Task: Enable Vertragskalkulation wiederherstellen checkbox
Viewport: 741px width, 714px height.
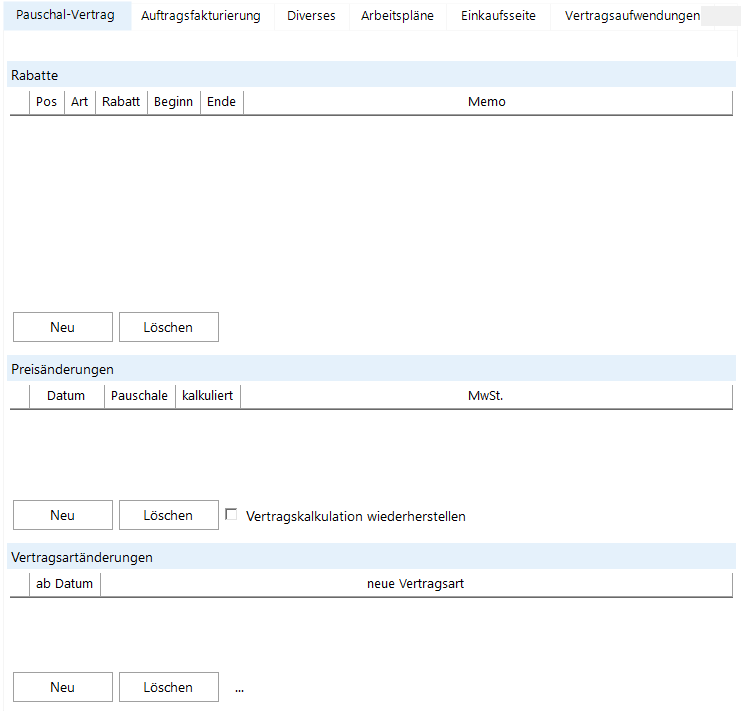Action: coord(232,515)
